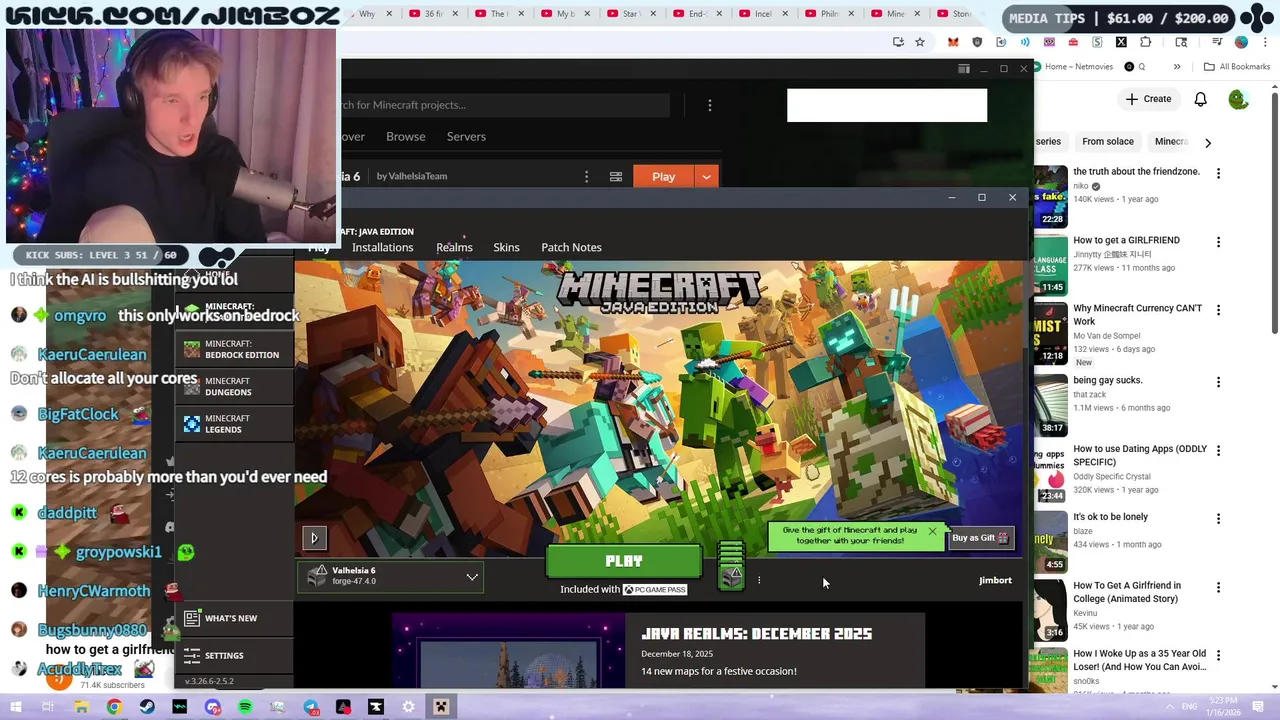Click the launcher version text v.3.26.6-2.5.2
This screenshot has height=720, width=1280.
pyautogui.click(x=209, y=681)
